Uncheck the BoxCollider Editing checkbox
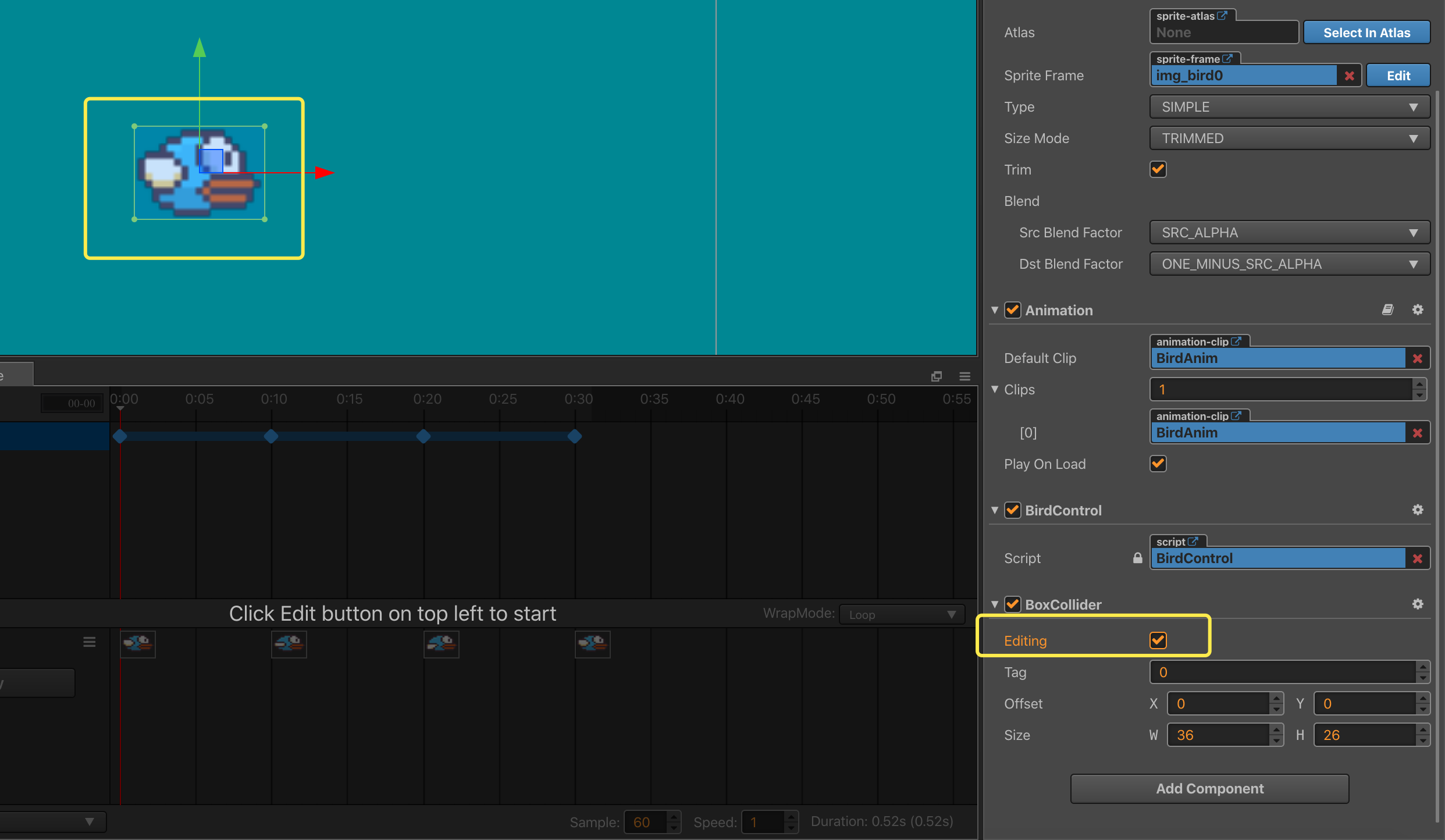 tap(1158, 641)
